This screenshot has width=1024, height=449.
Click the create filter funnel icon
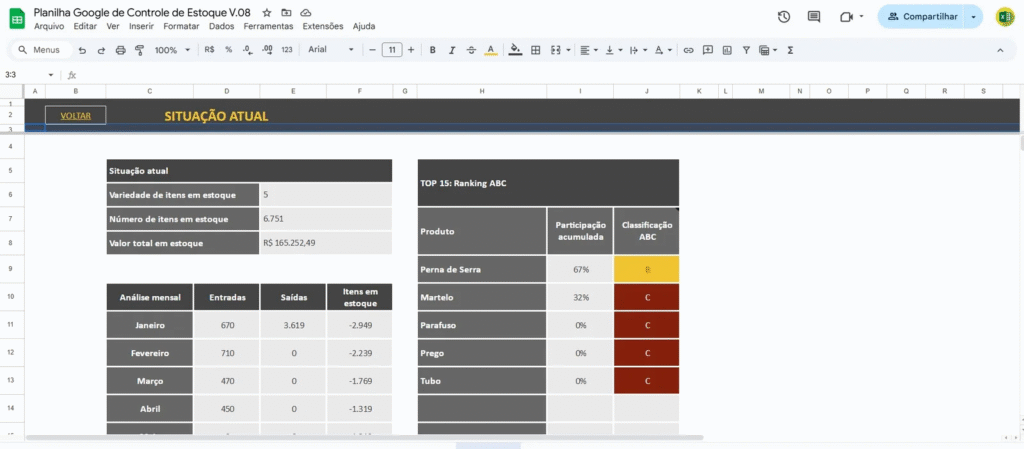pyautogui.click(x=745, y=50)
